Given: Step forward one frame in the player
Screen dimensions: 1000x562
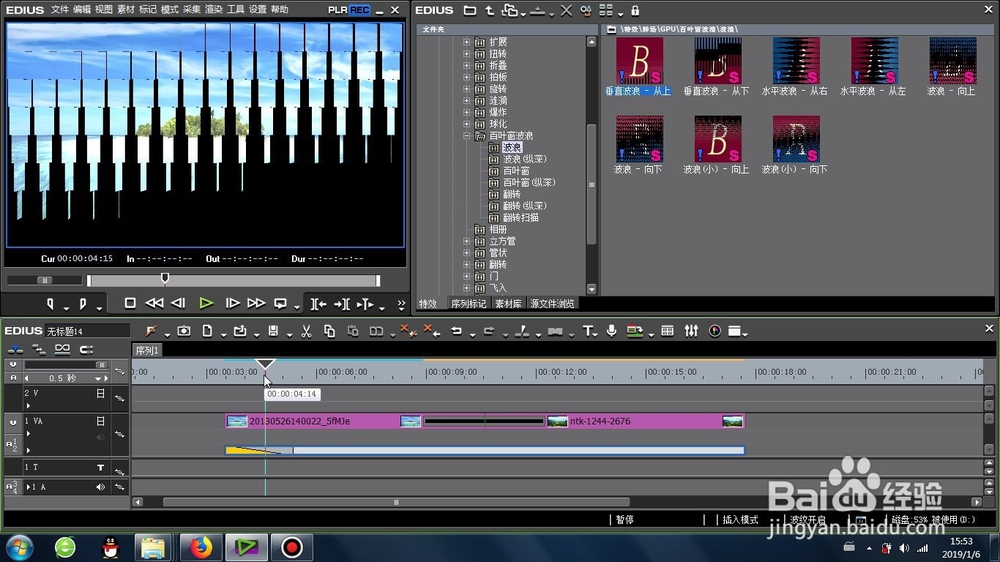Looking at the screenshot, I should (232, 304).
